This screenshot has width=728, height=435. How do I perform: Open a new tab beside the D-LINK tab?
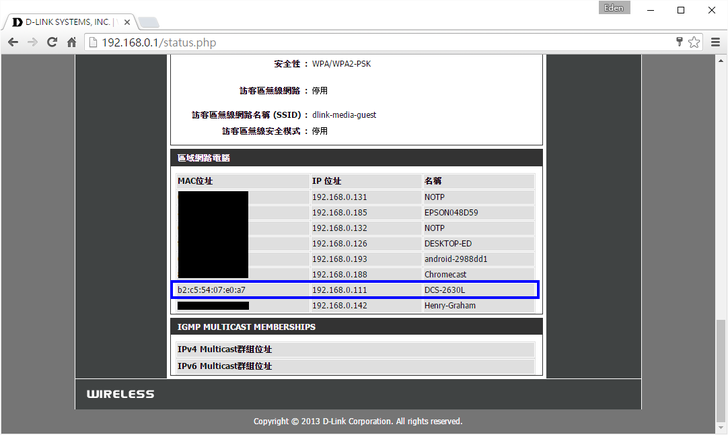tap(149, 22)
